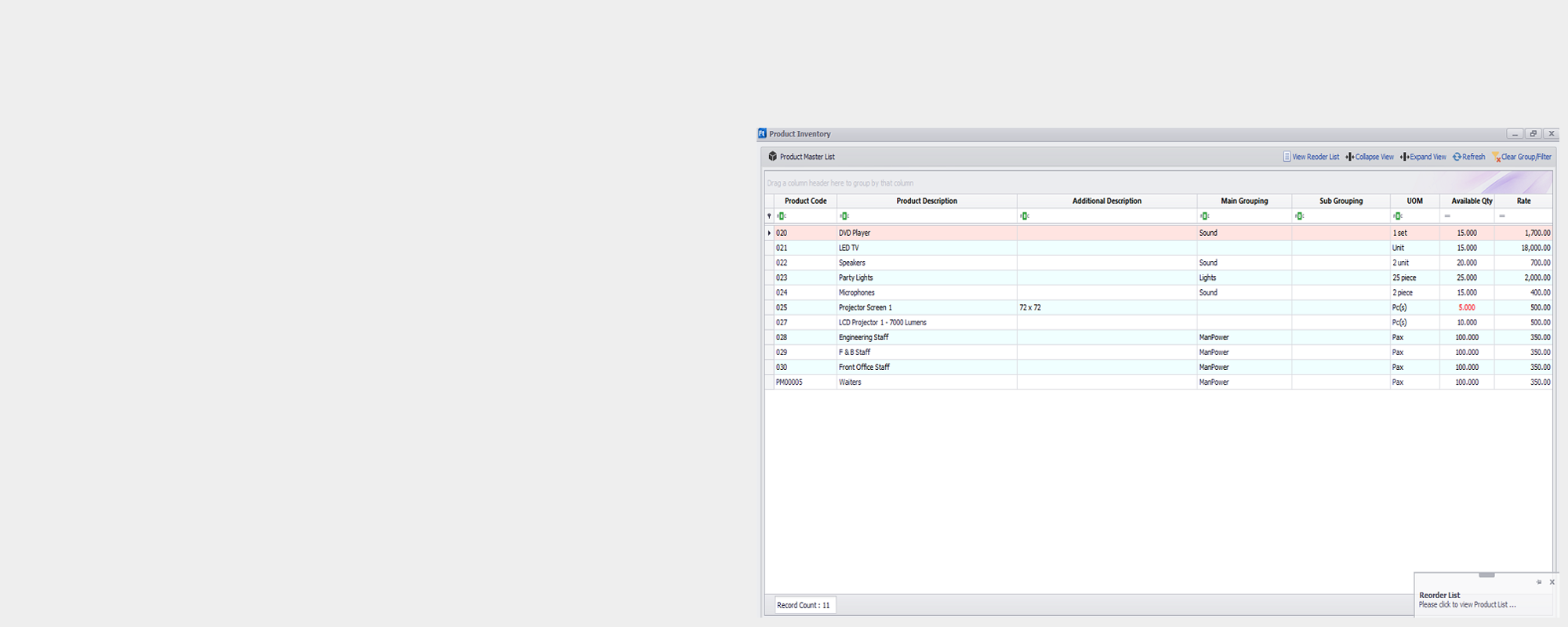
Task: Open filter operator for Sub Grouping column
Action: click(x=1299, y=216)
